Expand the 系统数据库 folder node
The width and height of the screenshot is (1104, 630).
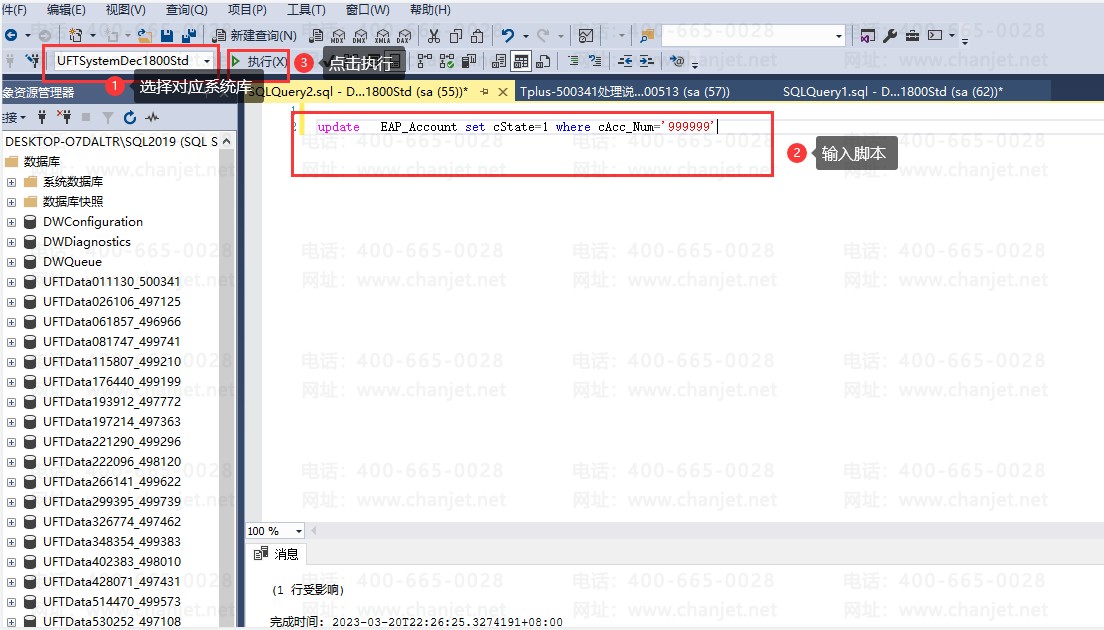[11, 182]
